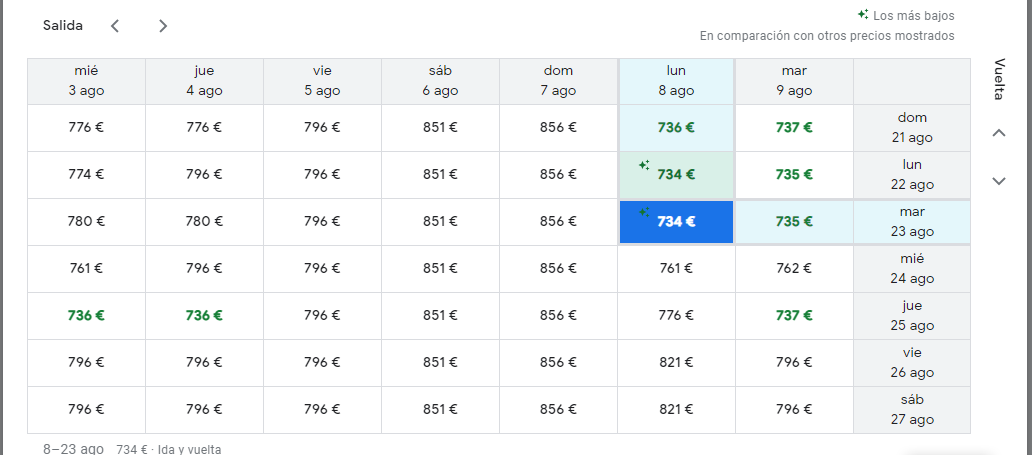Click the 'Los más bajos' sparkle icon
This screenshot has height=455, width=1032.
point(862,15)
